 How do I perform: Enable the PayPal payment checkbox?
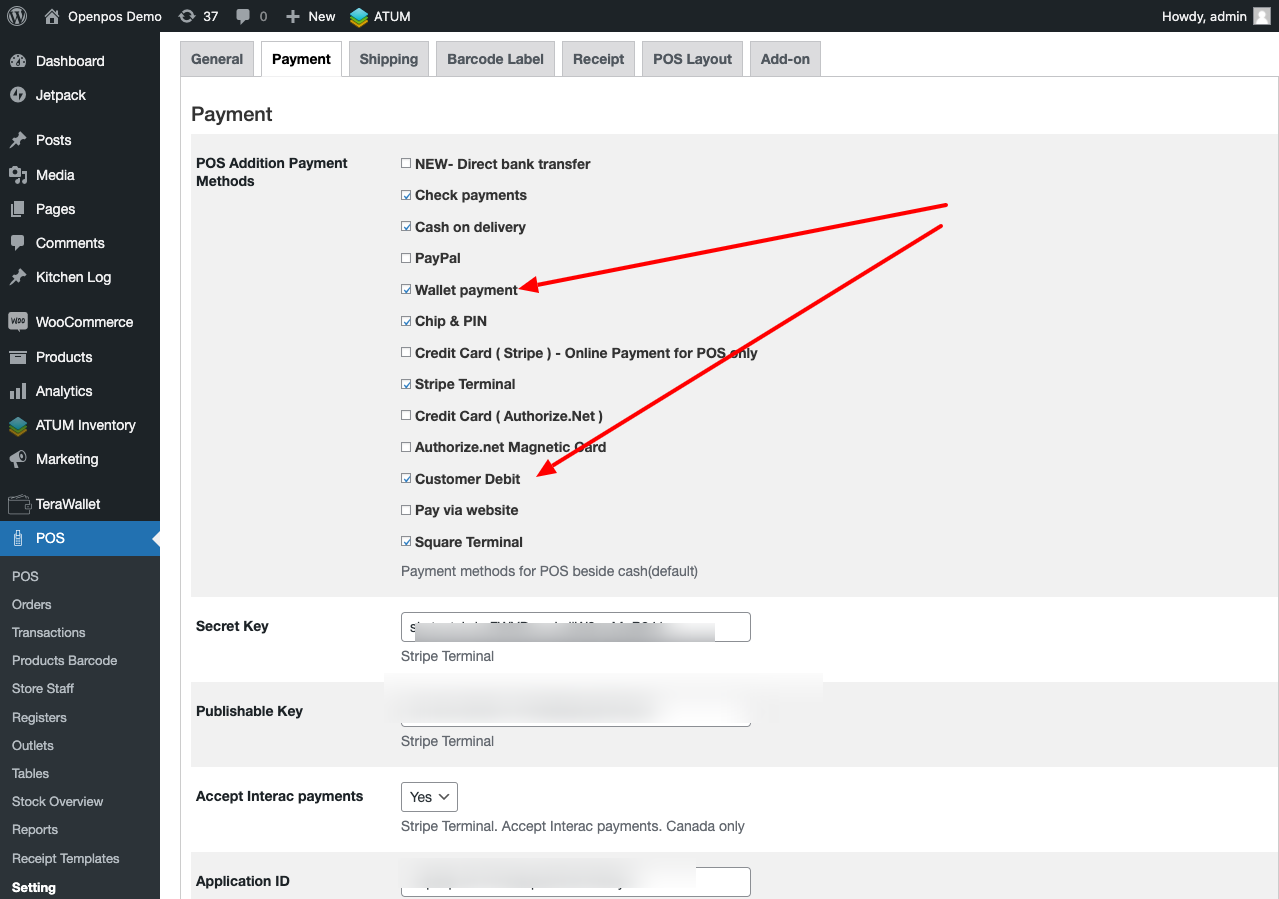406,257
